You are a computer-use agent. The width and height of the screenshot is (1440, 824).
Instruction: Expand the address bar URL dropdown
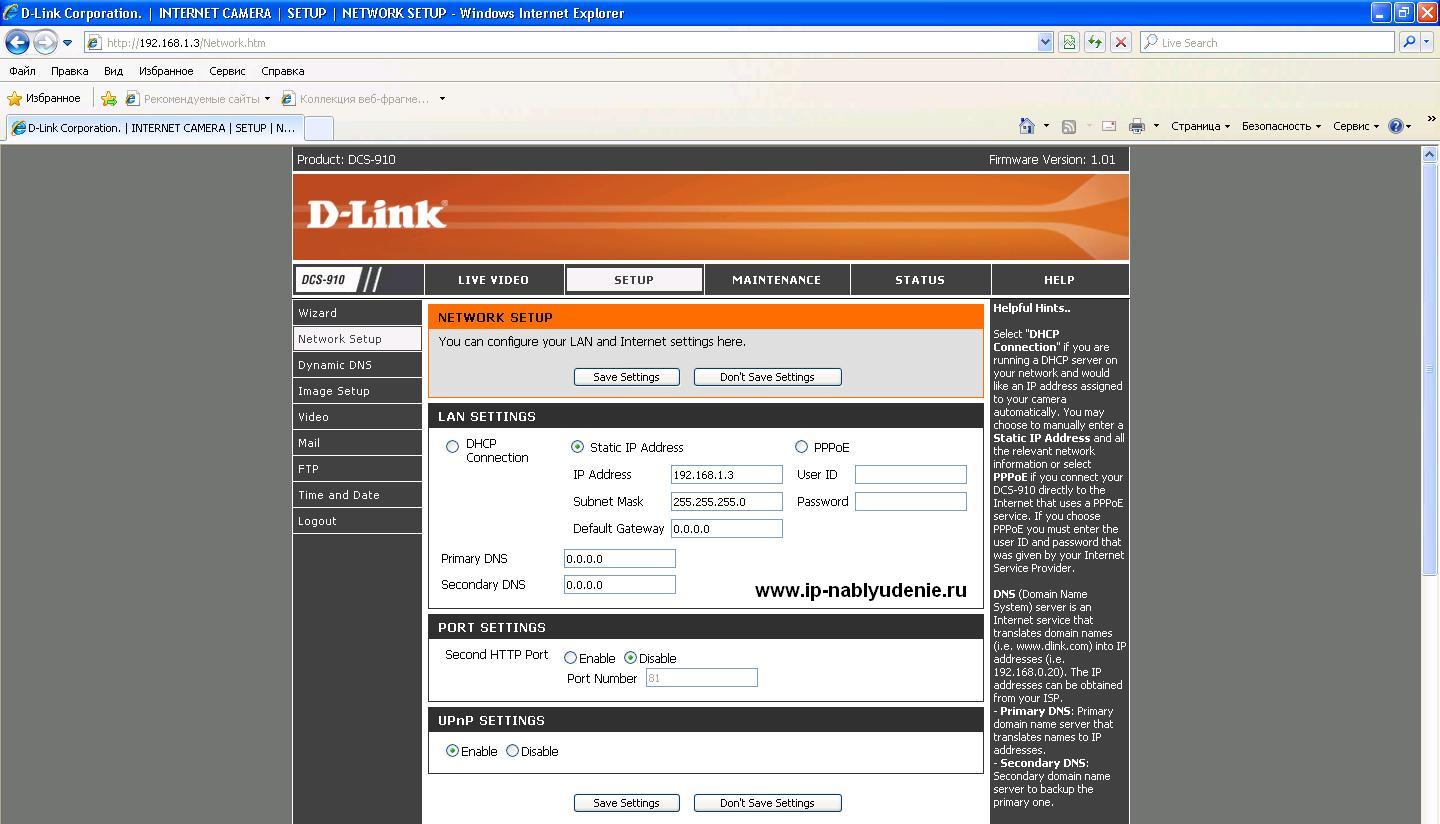coord(1046,42)
